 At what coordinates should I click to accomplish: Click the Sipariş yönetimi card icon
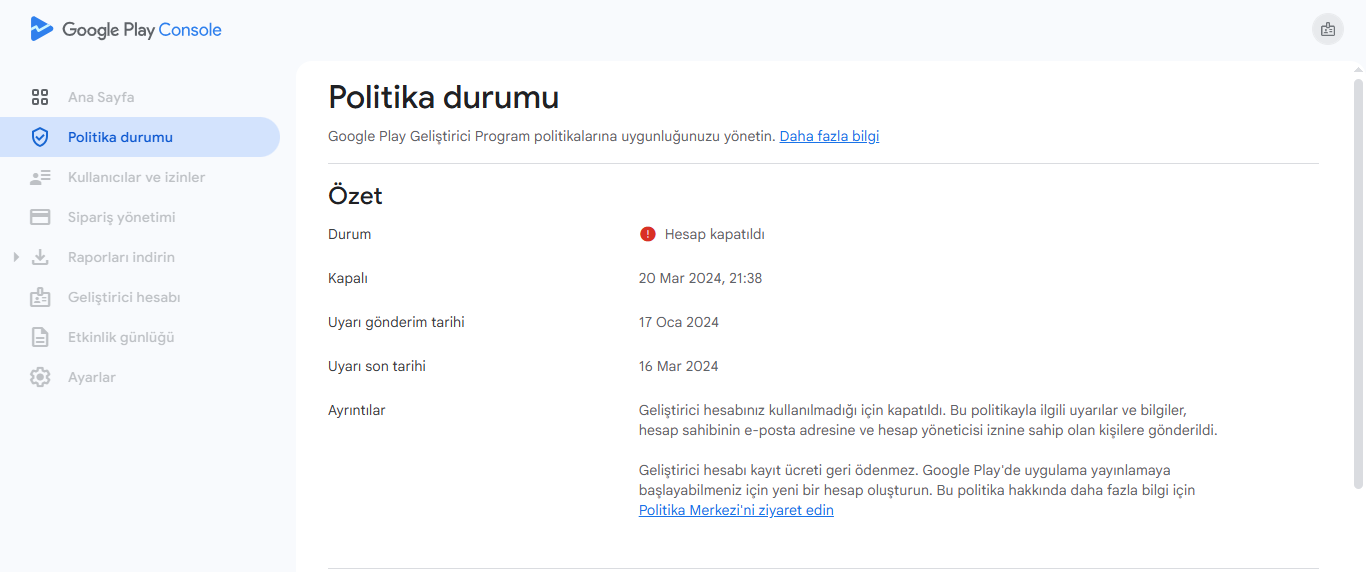pos(40,217)
